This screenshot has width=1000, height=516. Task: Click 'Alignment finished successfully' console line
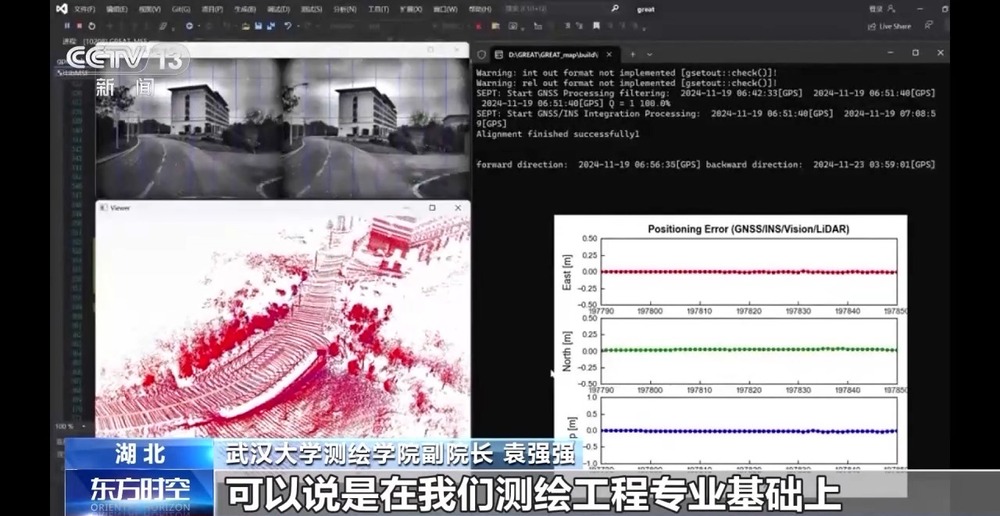click(x=557, y=134)
